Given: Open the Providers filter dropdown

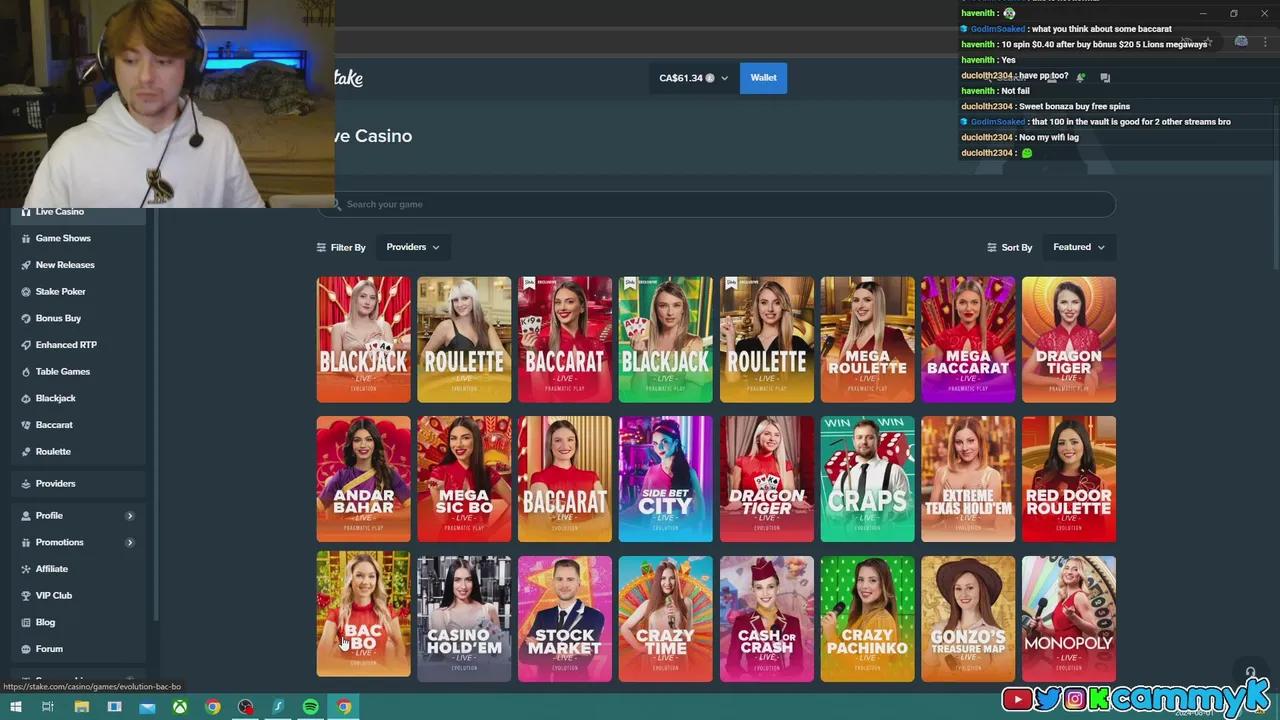Looking at the screenshot, I should [412, 247].
